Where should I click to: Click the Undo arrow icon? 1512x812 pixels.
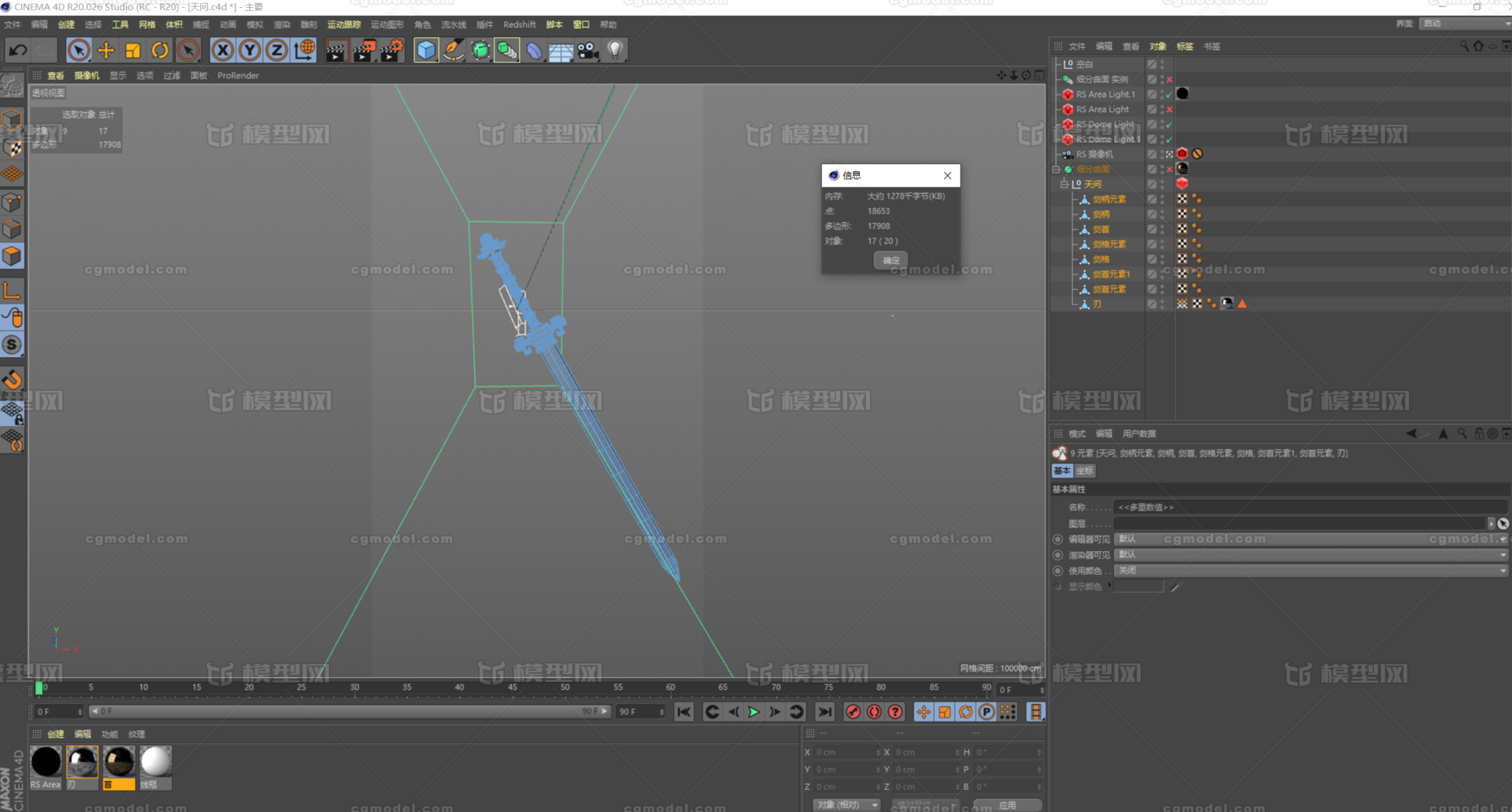pyautogui.click(x=18, y=50)
